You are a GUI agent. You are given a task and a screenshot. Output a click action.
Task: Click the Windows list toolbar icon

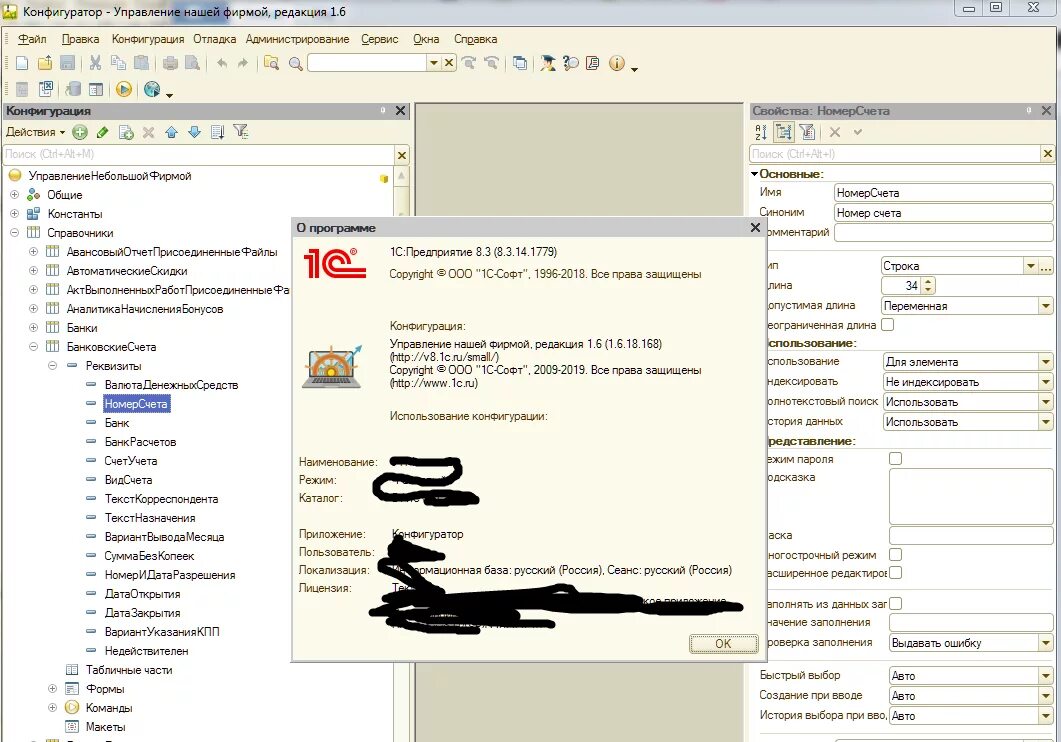pos(520,64)
